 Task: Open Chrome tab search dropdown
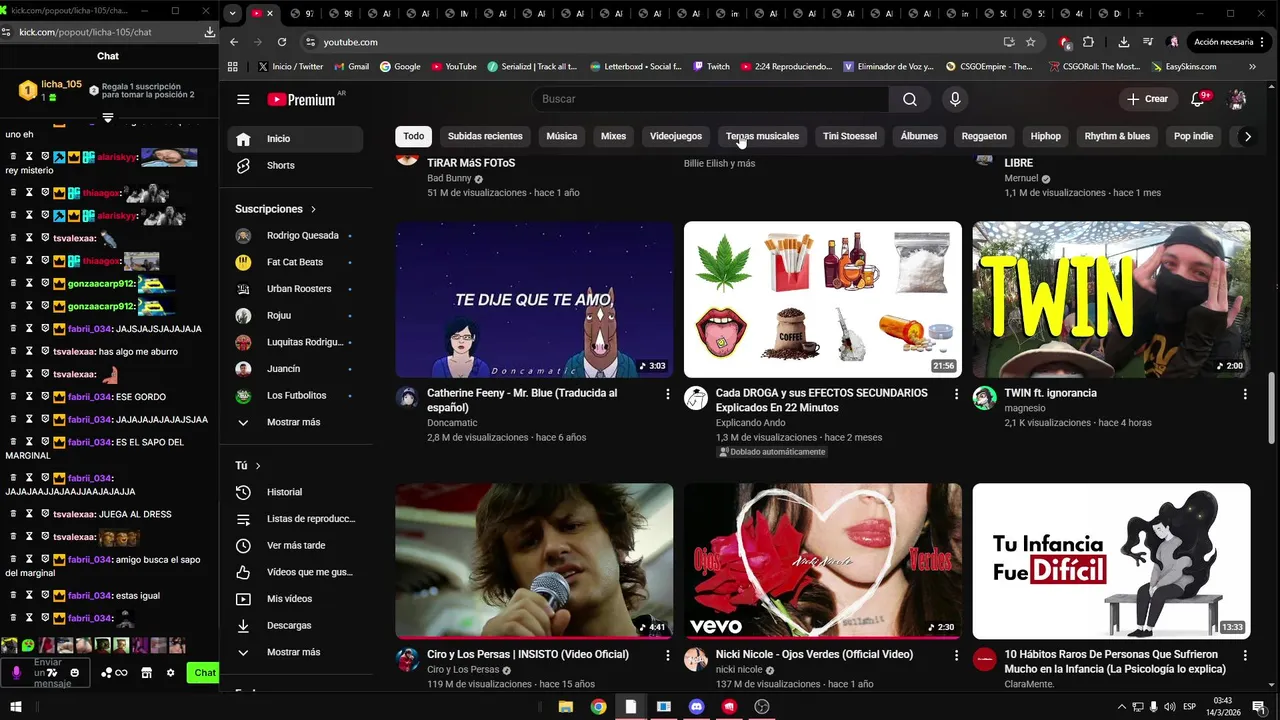[232, 13]
